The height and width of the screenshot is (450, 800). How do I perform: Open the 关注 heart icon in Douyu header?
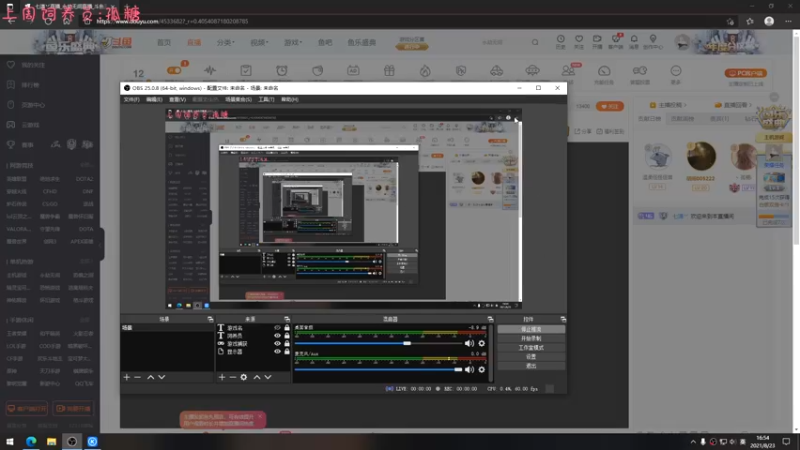click(x=579, y=41)
